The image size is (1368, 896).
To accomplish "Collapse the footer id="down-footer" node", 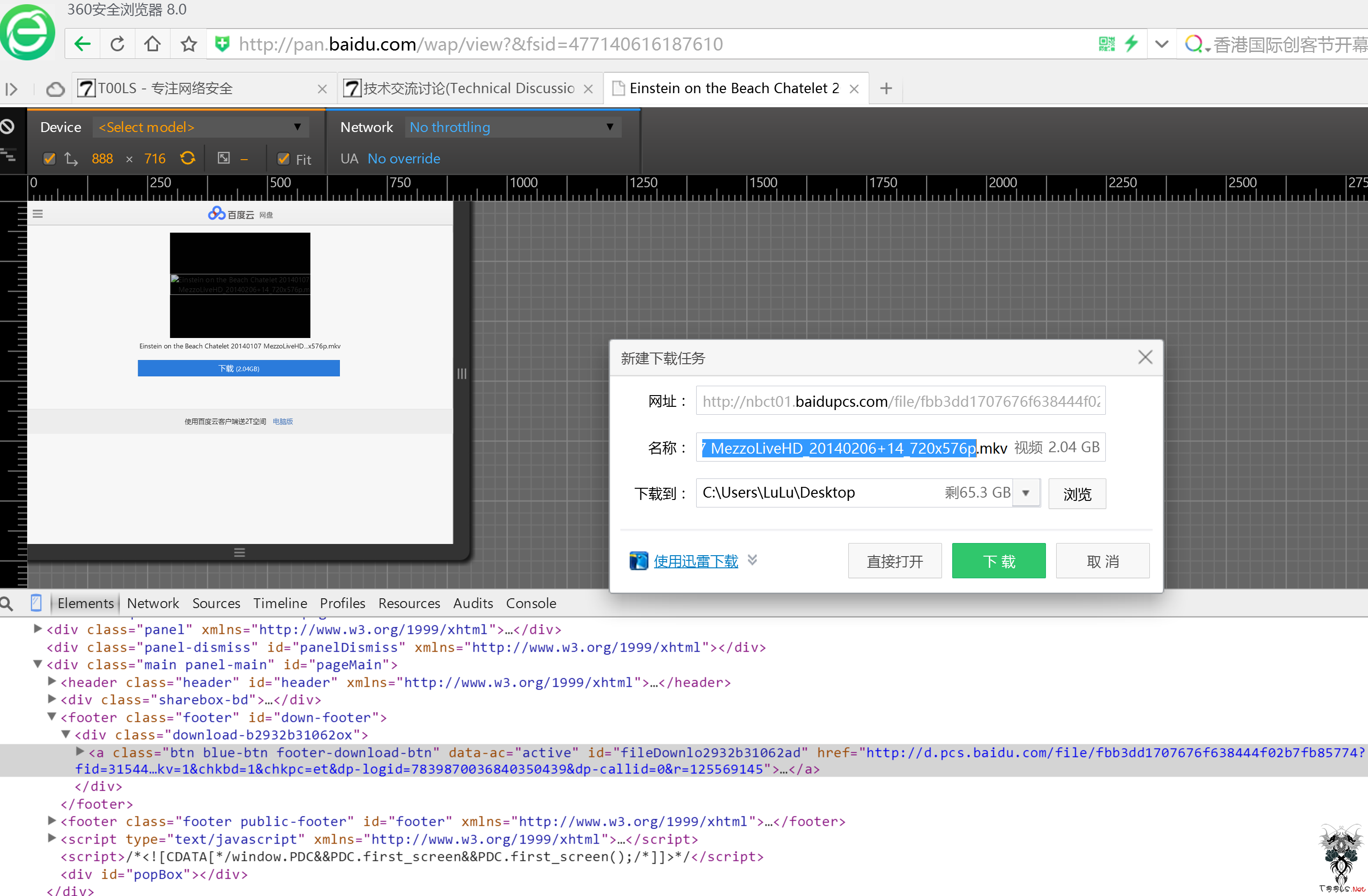I will click(51, 717).
